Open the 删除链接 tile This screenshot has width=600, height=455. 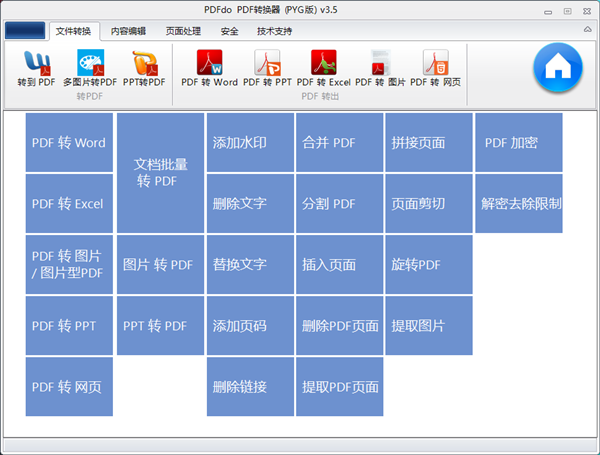tap(250, 387)
